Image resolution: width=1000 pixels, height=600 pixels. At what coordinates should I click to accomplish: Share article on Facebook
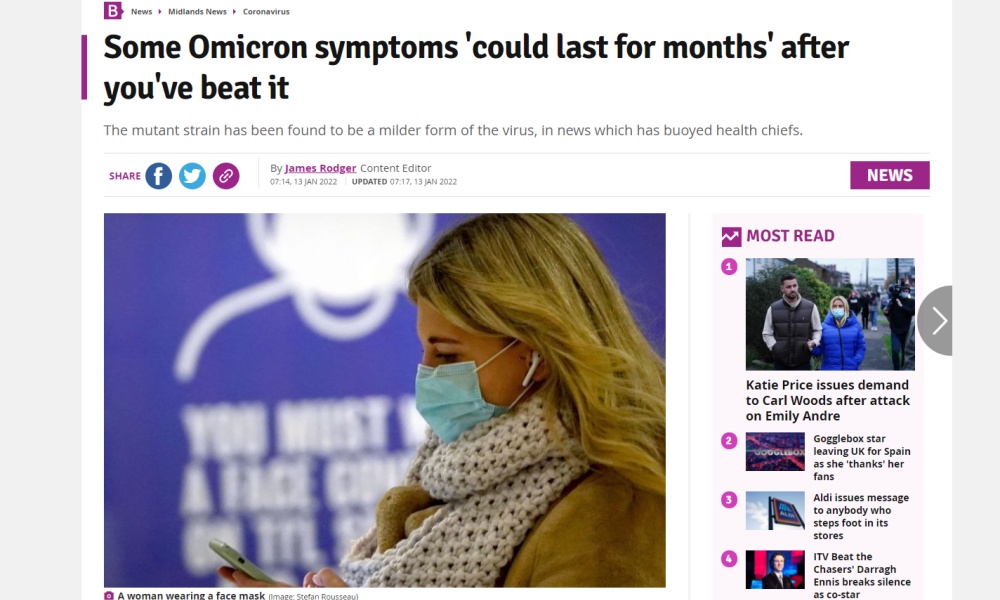(159, 176)
